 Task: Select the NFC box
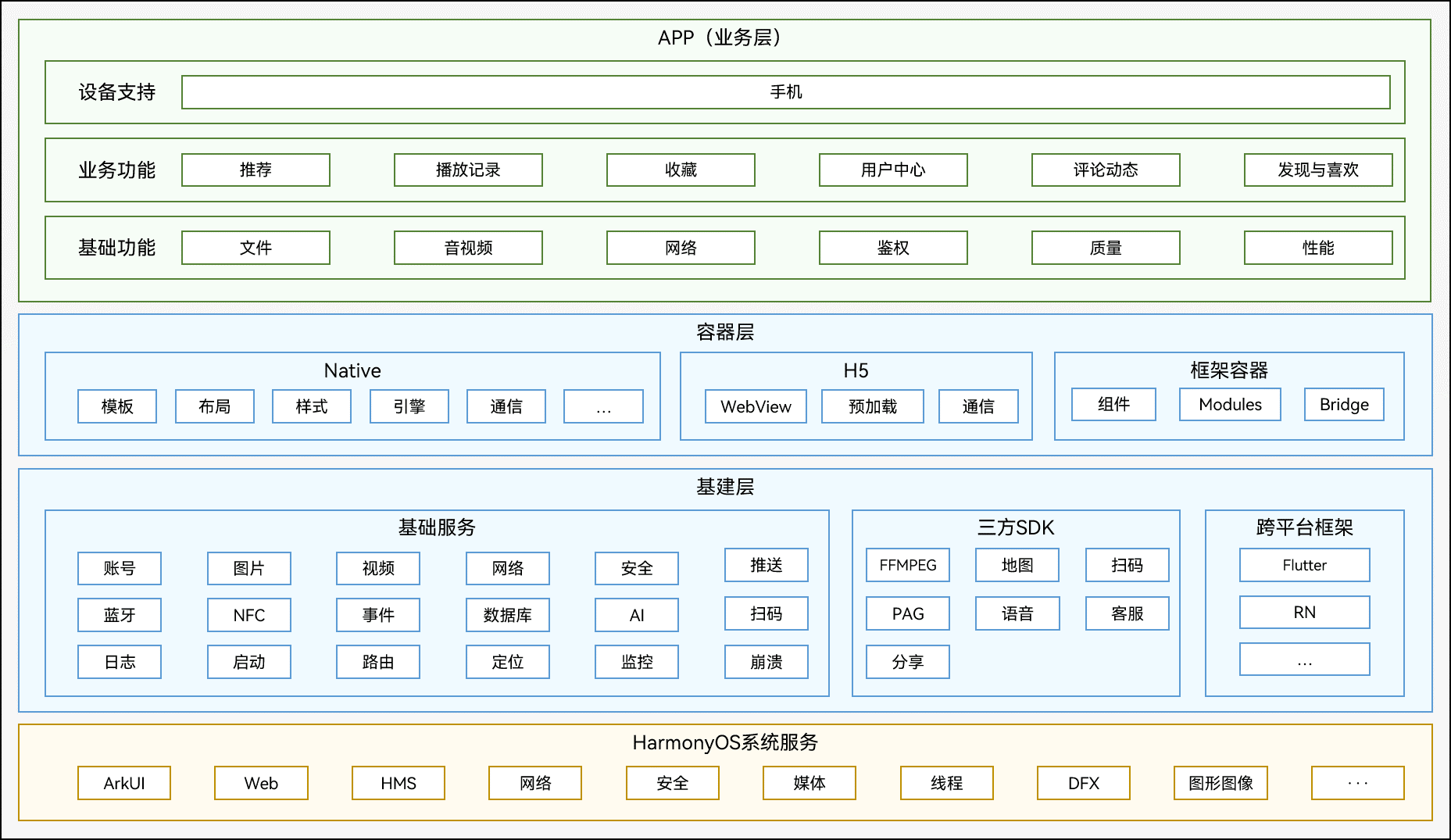tap(249, 615)
